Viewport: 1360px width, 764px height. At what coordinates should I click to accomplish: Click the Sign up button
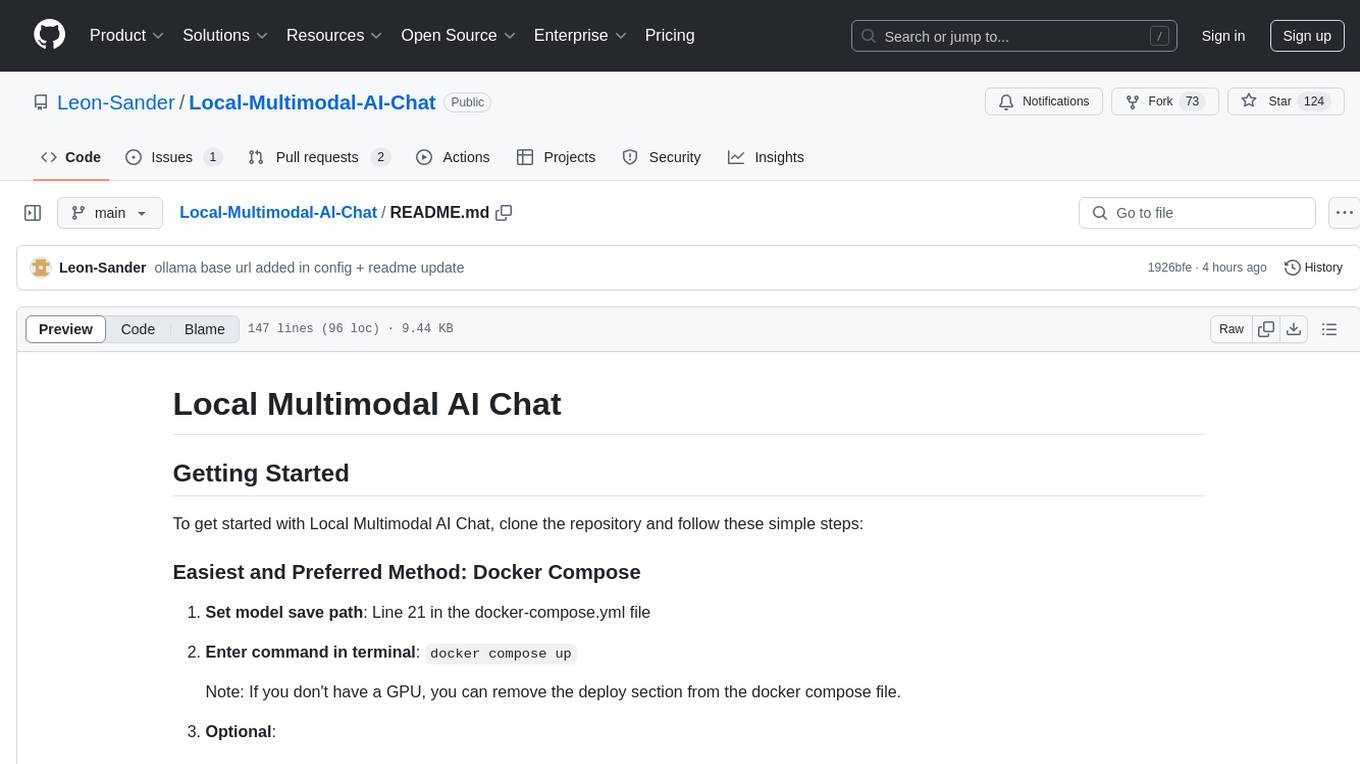tap(1307, 36)
